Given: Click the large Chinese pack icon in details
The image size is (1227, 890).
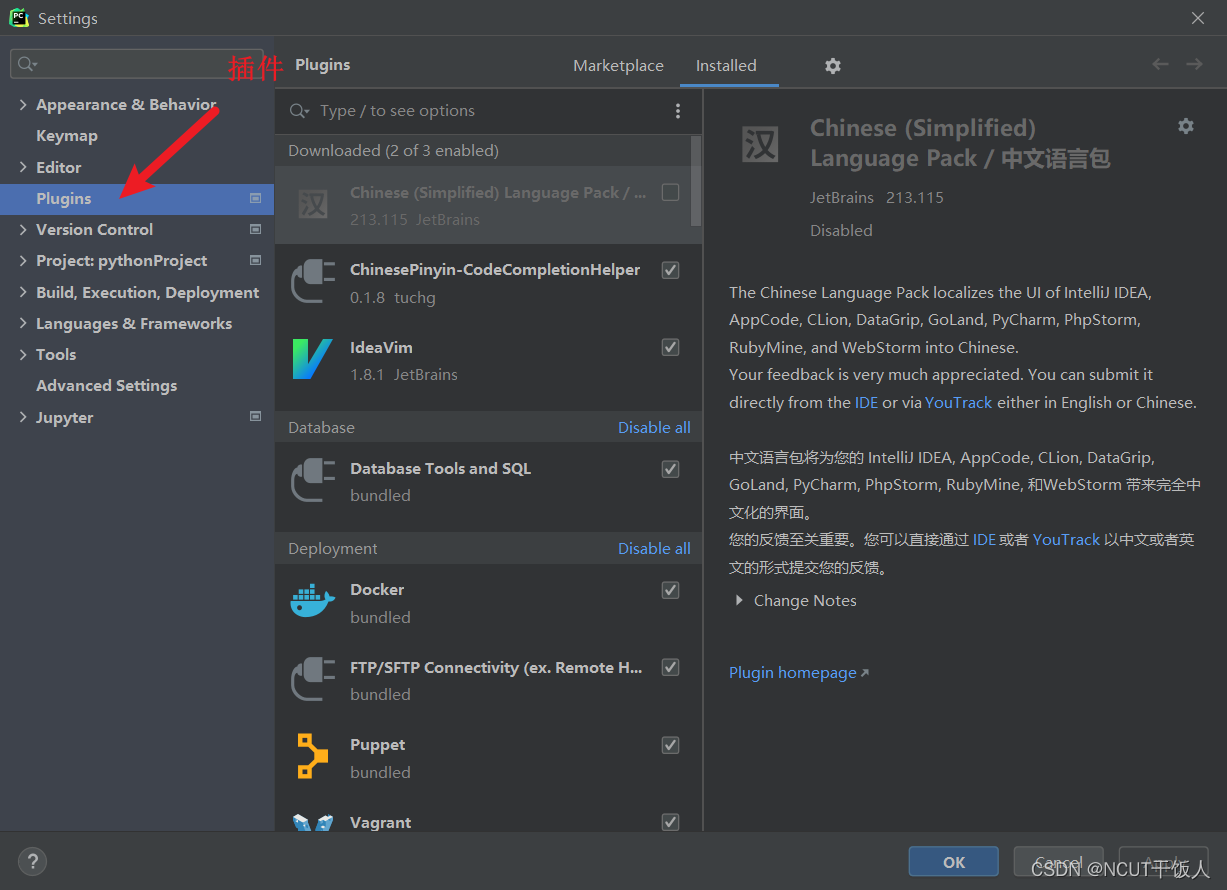Looking at the screenshot, I should click(760, 145).
